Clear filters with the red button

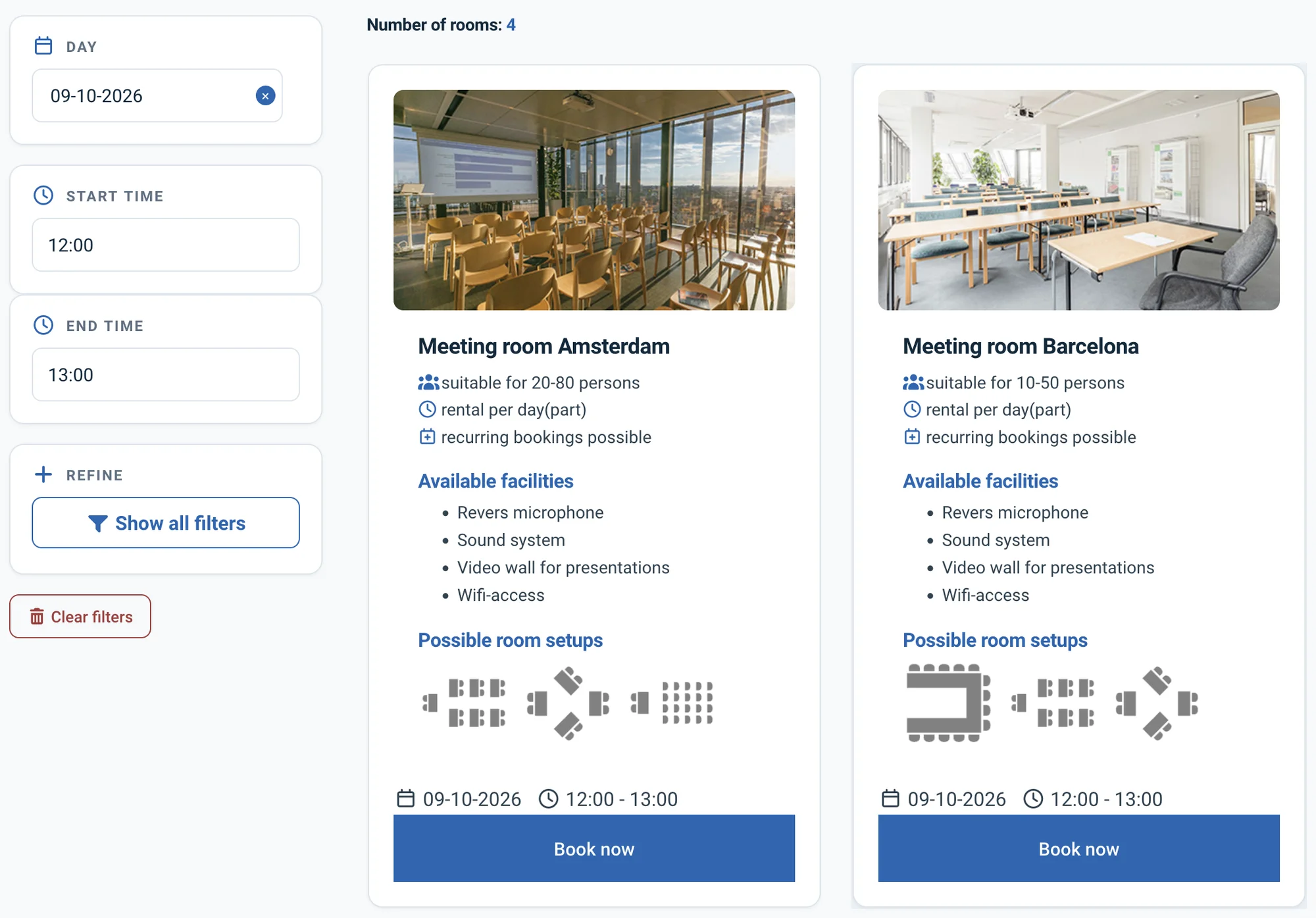pyautogui.click(x=80, y=617)
